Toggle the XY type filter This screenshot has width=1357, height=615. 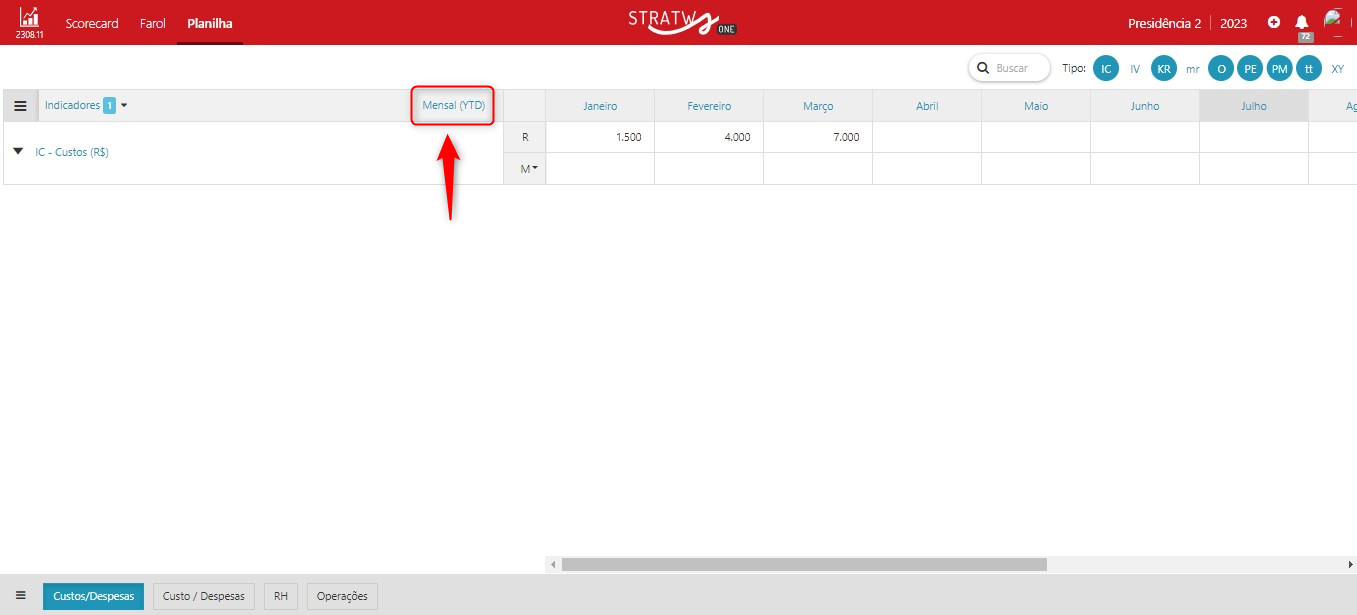(1337, 68)
